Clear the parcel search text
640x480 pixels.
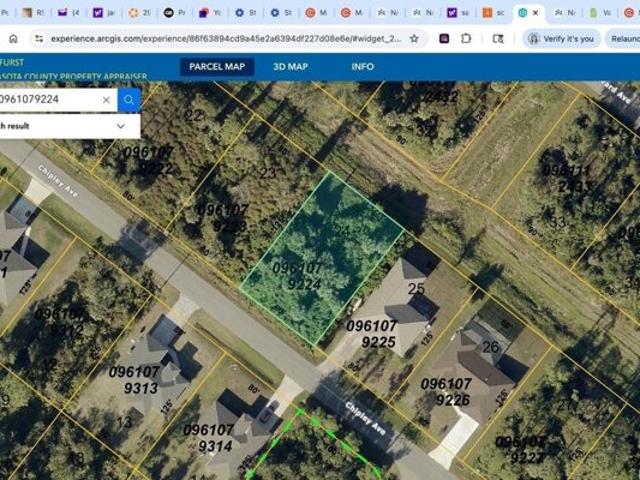pos(106,100)
